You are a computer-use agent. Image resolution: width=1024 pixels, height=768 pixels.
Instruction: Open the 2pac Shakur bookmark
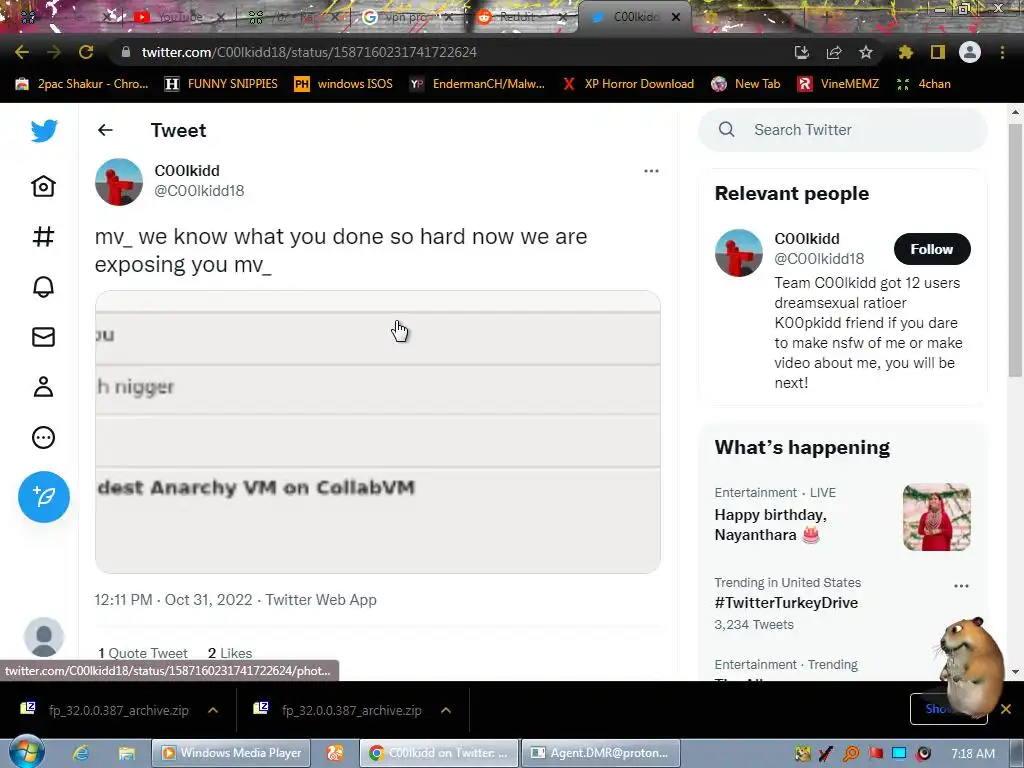coord(82,84)
